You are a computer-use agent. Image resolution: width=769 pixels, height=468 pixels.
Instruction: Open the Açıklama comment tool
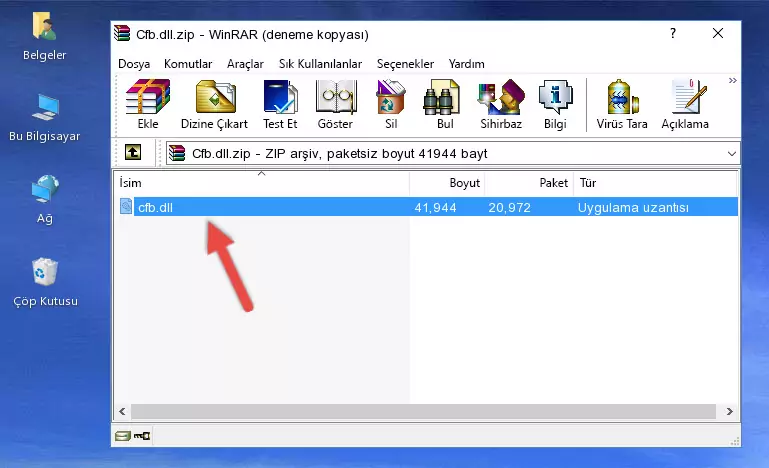(x=685, y=104)
